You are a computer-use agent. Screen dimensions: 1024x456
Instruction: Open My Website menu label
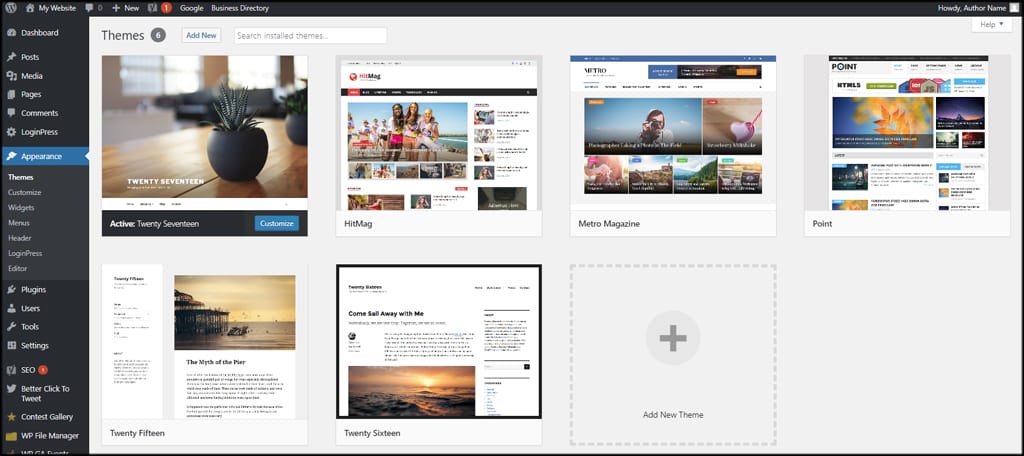click(57, 8)
